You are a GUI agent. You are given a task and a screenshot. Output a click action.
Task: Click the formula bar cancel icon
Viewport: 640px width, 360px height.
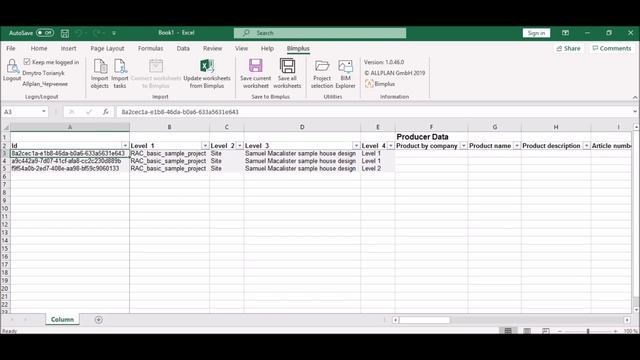[x=71, y=112]
